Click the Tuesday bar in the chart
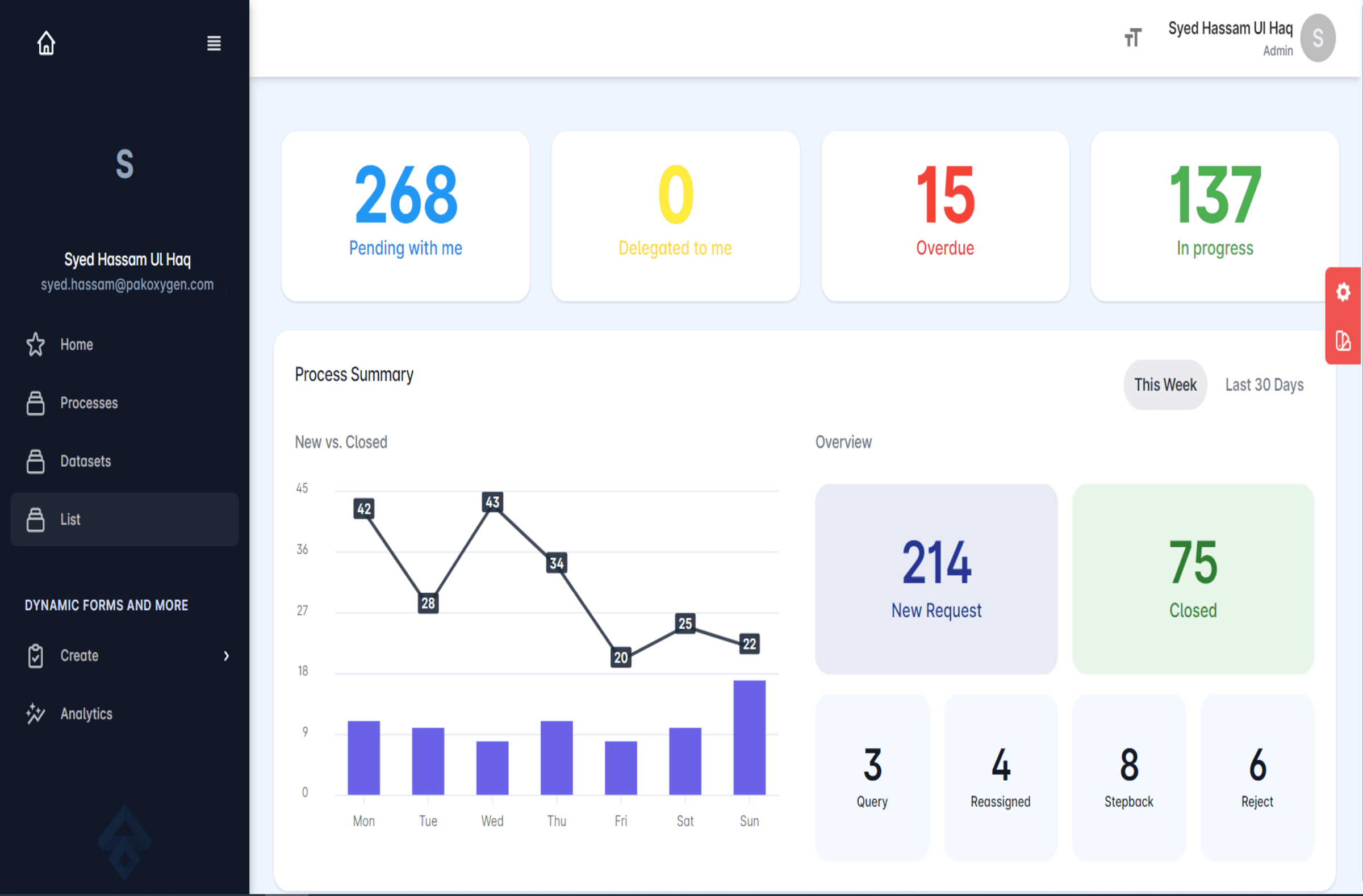Screen dimensions: 1363x896 [428, 761]
